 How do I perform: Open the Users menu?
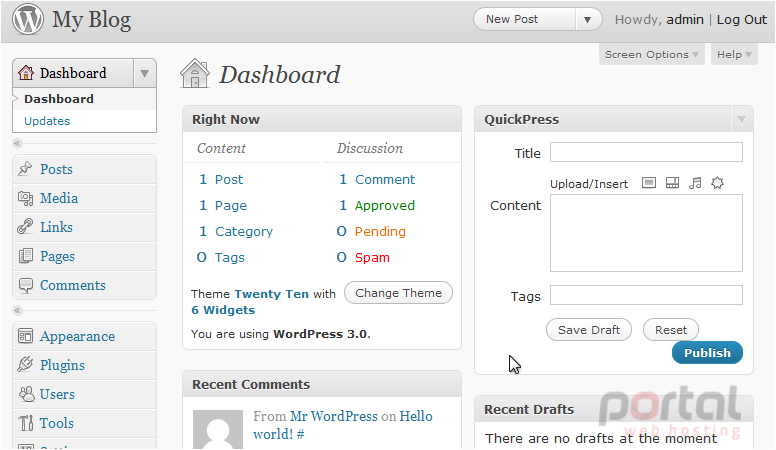[57, 394]
